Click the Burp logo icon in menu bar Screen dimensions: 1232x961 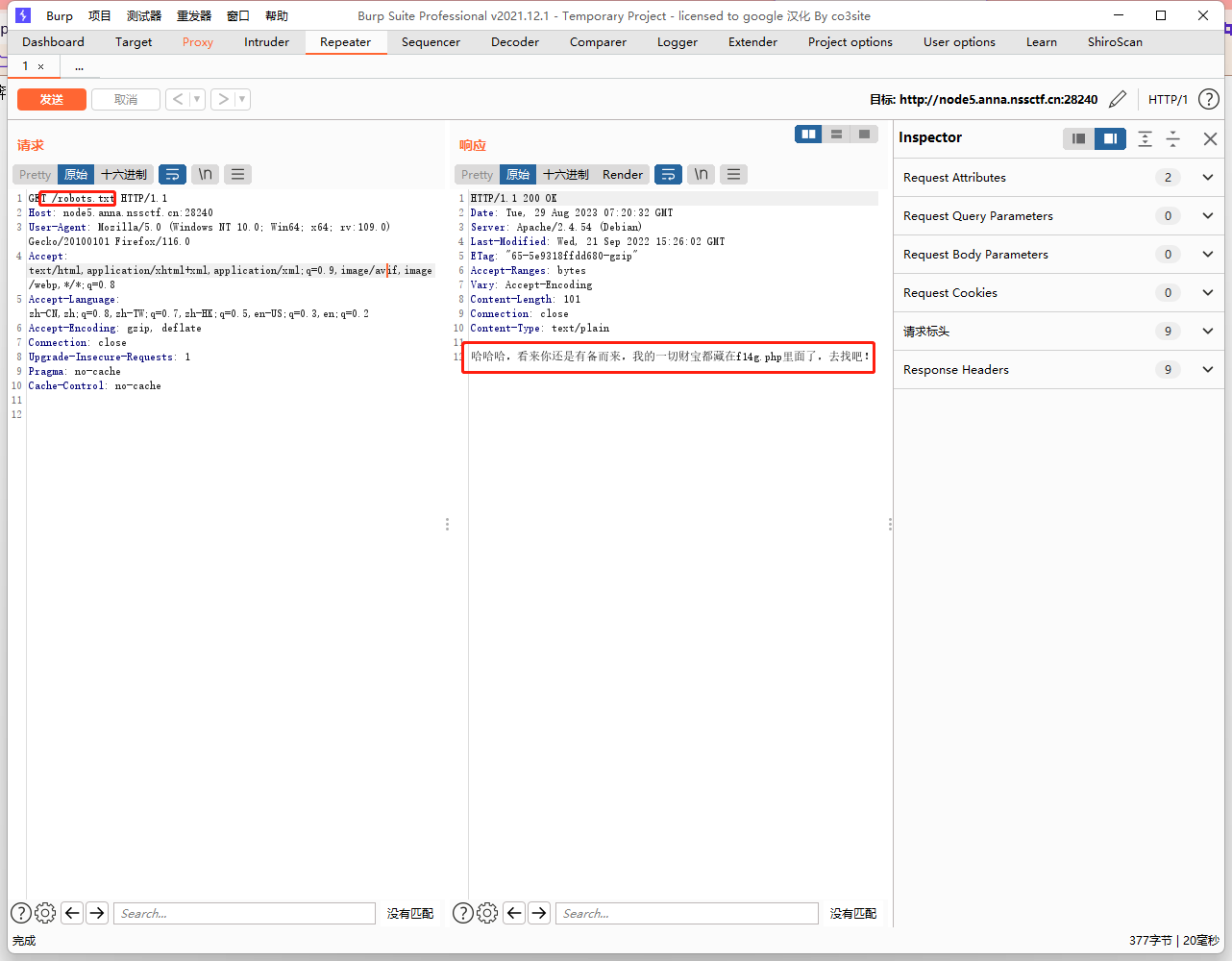22,15
